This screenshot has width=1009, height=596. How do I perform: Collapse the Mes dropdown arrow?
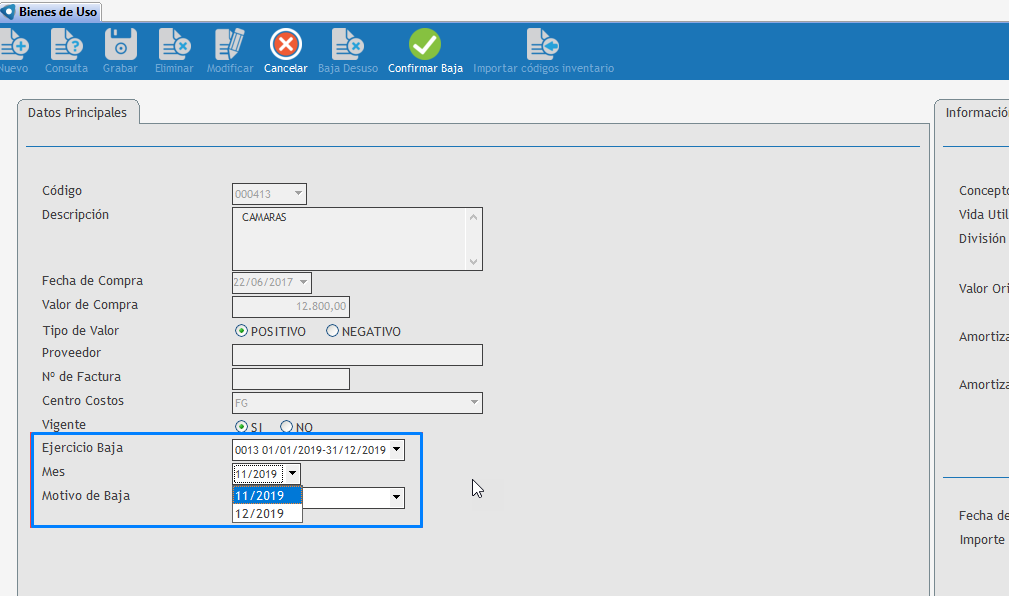(x=292, y=474)
